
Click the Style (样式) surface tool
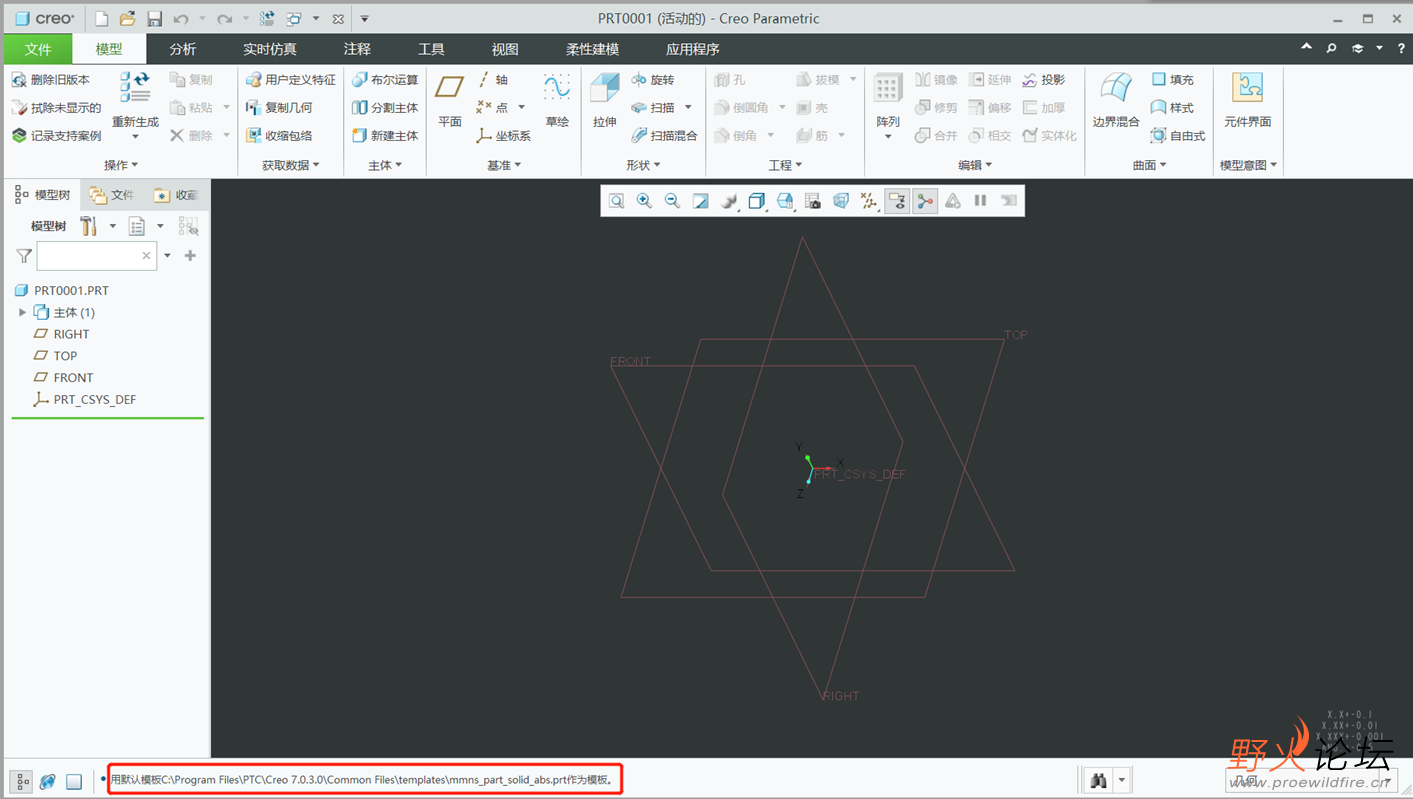1172,108
